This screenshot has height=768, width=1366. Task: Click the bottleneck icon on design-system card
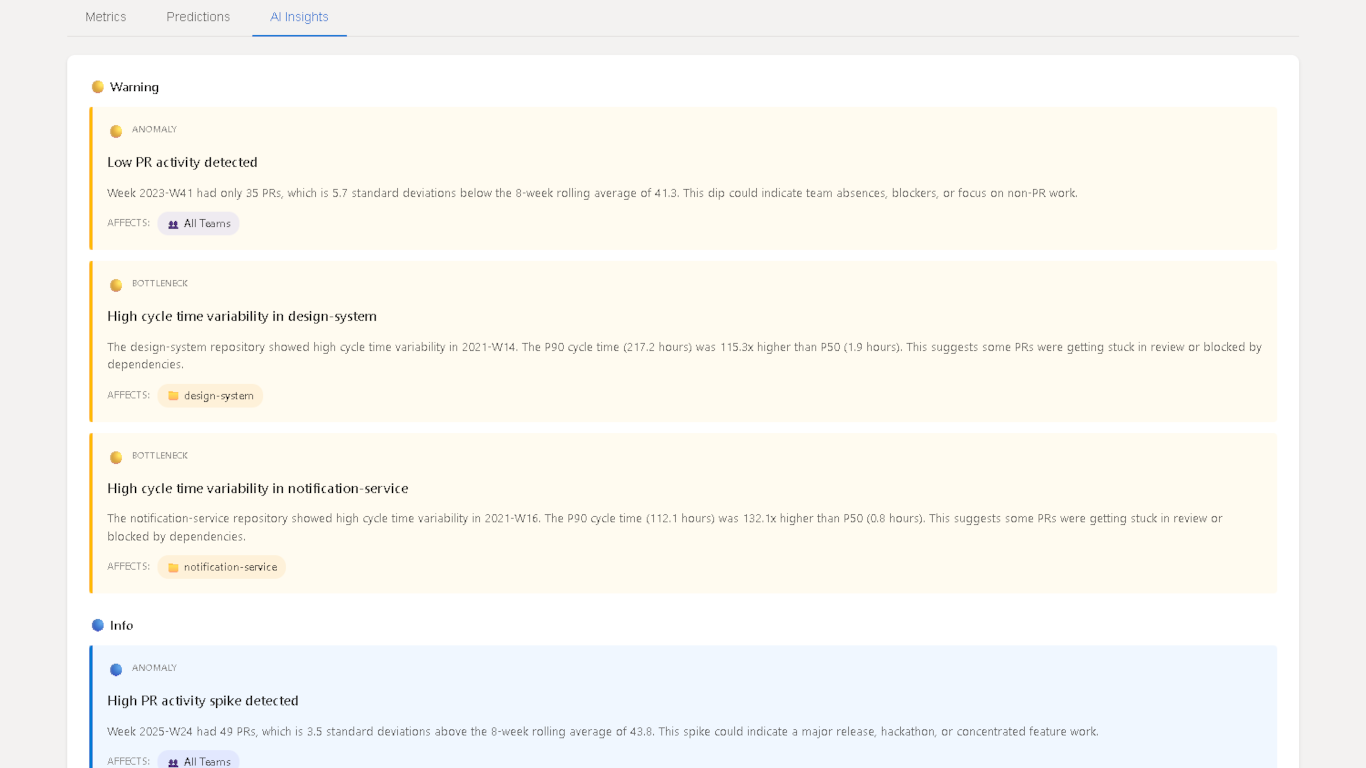coord(116,285)
